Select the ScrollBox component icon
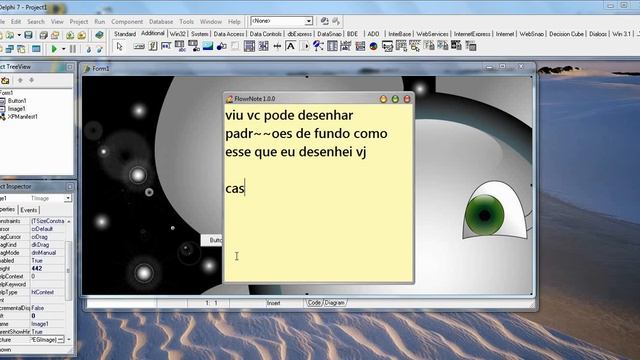This screenshot has width=640, height=360. click(249, 46)
